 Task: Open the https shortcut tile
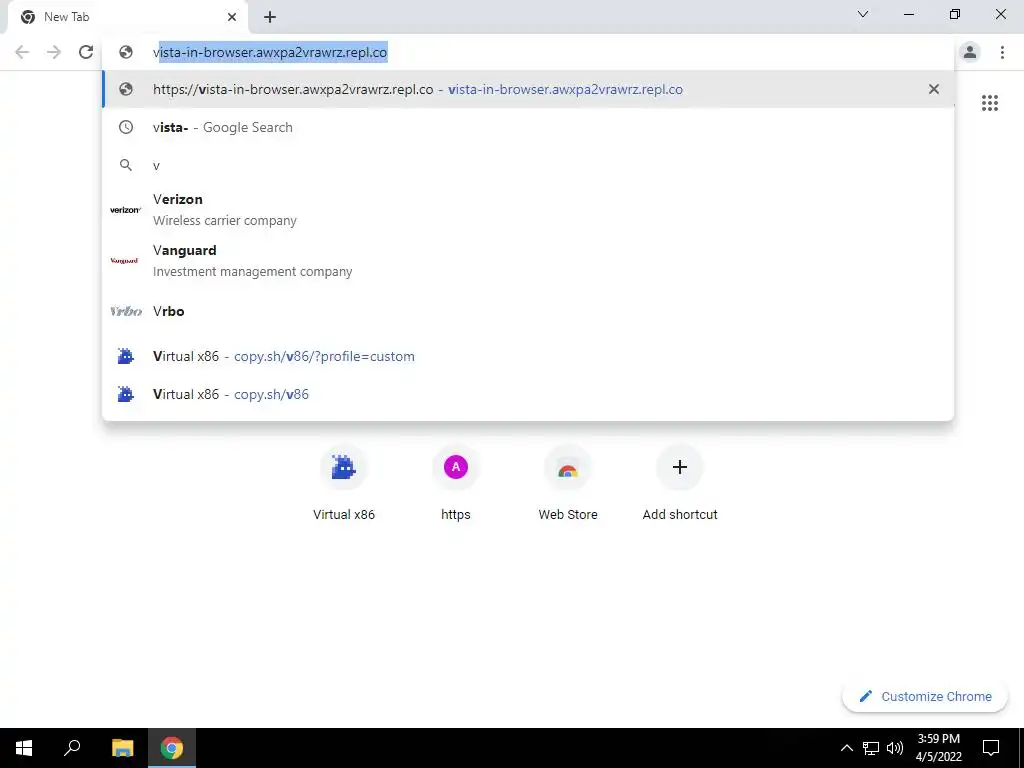456,484
